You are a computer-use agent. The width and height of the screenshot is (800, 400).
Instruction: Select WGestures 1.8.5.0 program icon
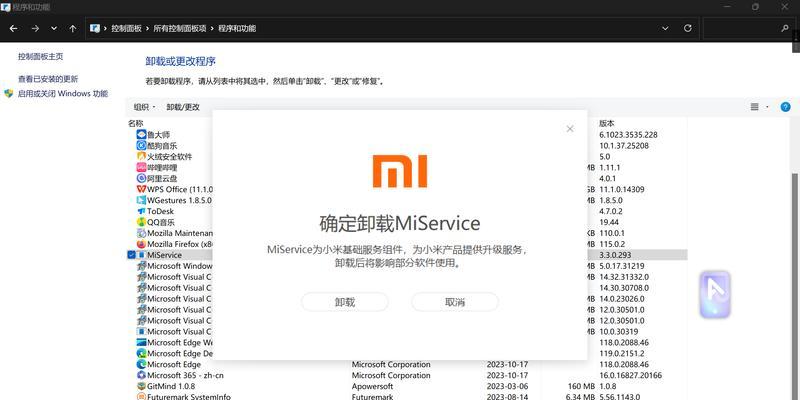coord(141,200)
